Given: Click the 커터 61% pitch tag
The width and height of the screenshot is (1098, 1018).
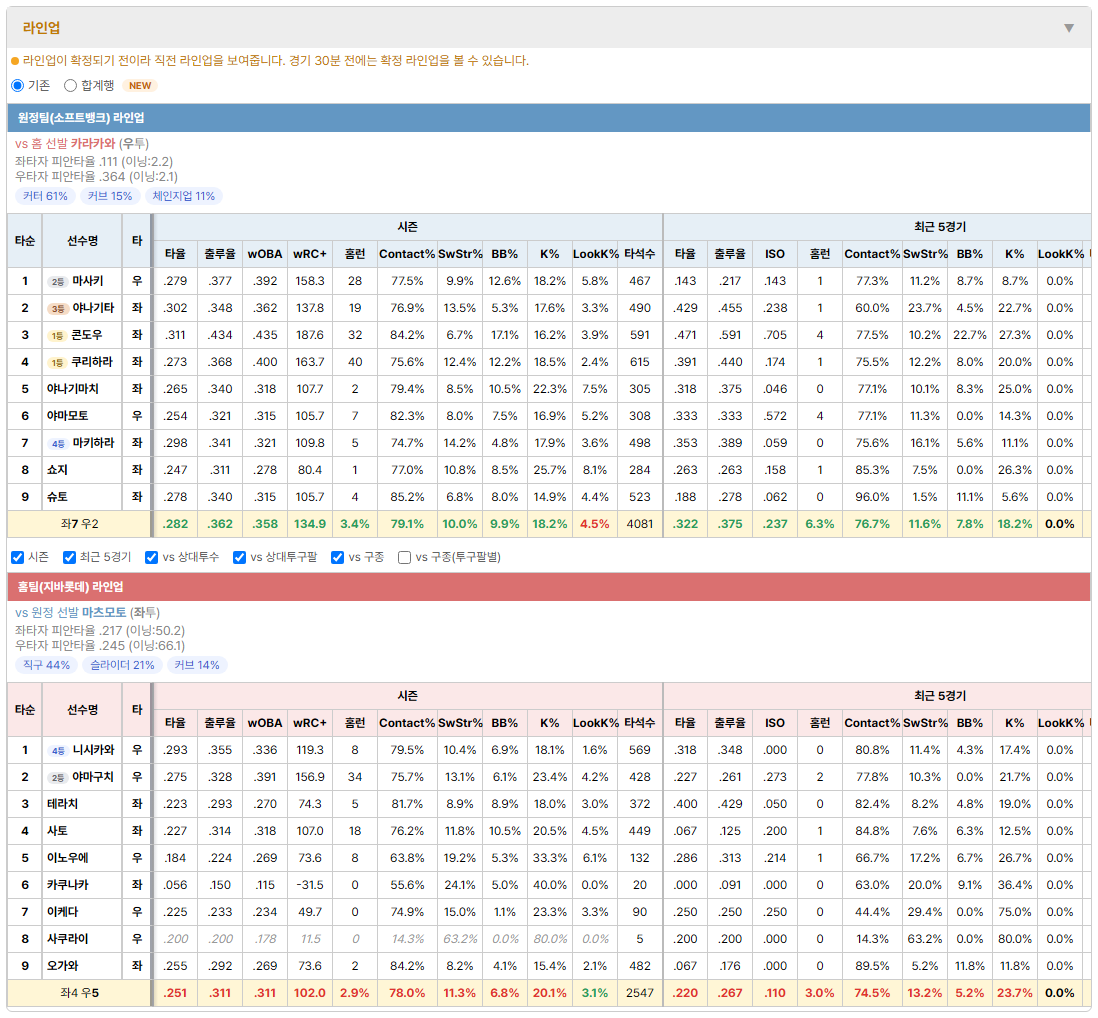Looking at the screenshot, I should 46,196.
